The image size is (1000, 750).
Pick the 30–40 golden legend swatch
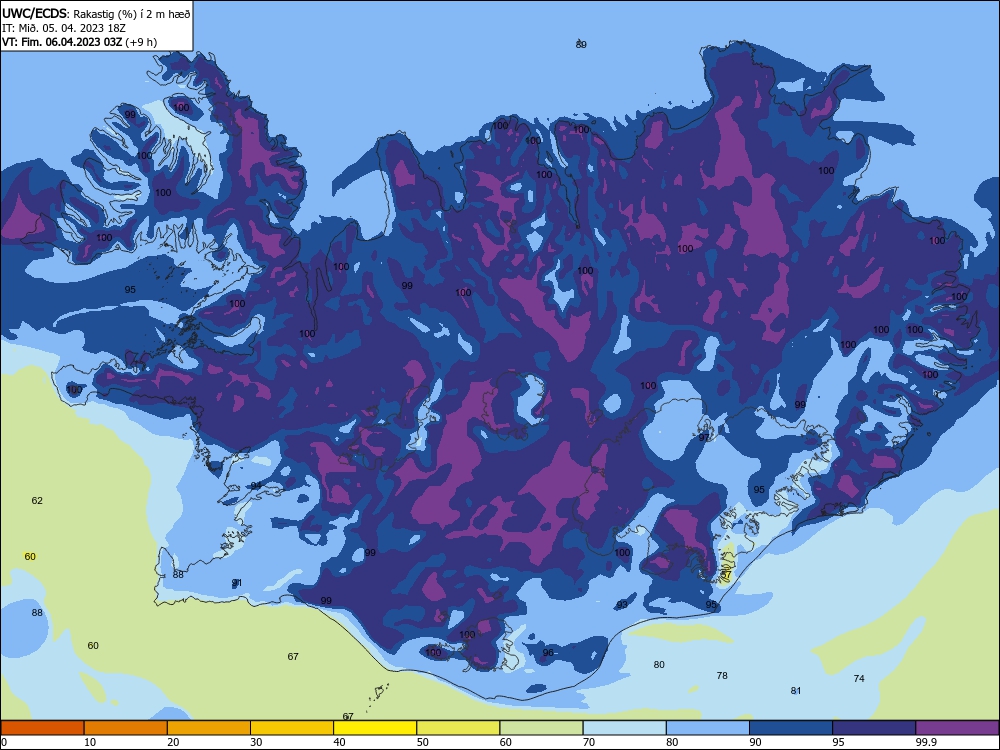pos(292,728)
